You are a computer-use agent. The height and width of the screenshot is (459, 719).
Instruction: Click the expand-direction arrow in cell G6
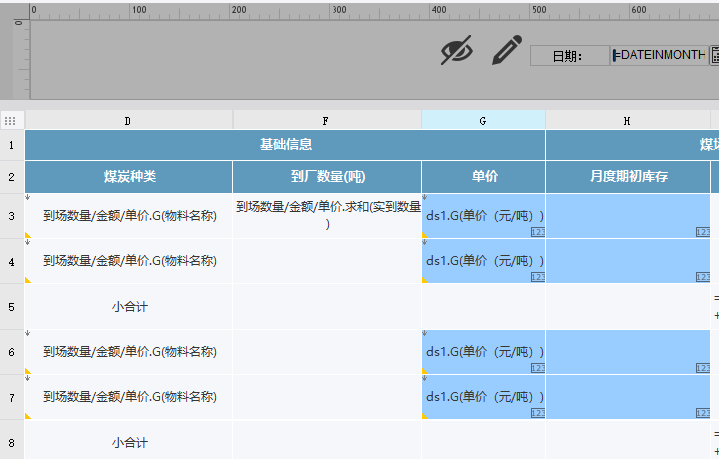click(x=425, y=333)
